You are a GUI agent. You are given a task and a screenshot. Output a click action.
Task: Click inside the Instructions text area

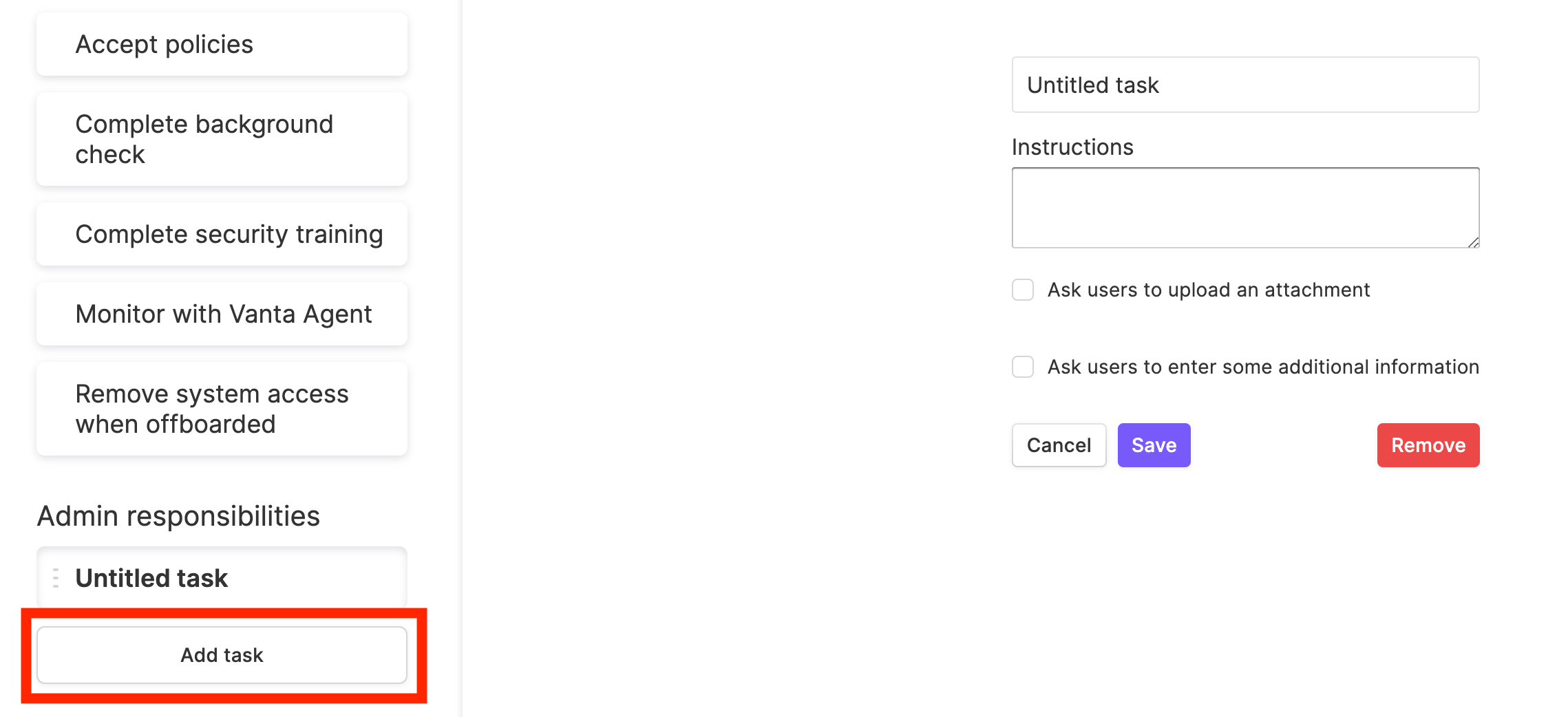click(1245, 208)
